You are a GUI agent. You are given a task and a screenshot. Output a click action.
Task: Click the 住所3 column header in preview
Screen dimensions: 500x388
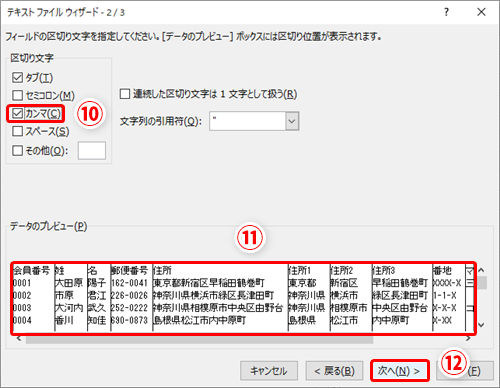tap(384, 270)
